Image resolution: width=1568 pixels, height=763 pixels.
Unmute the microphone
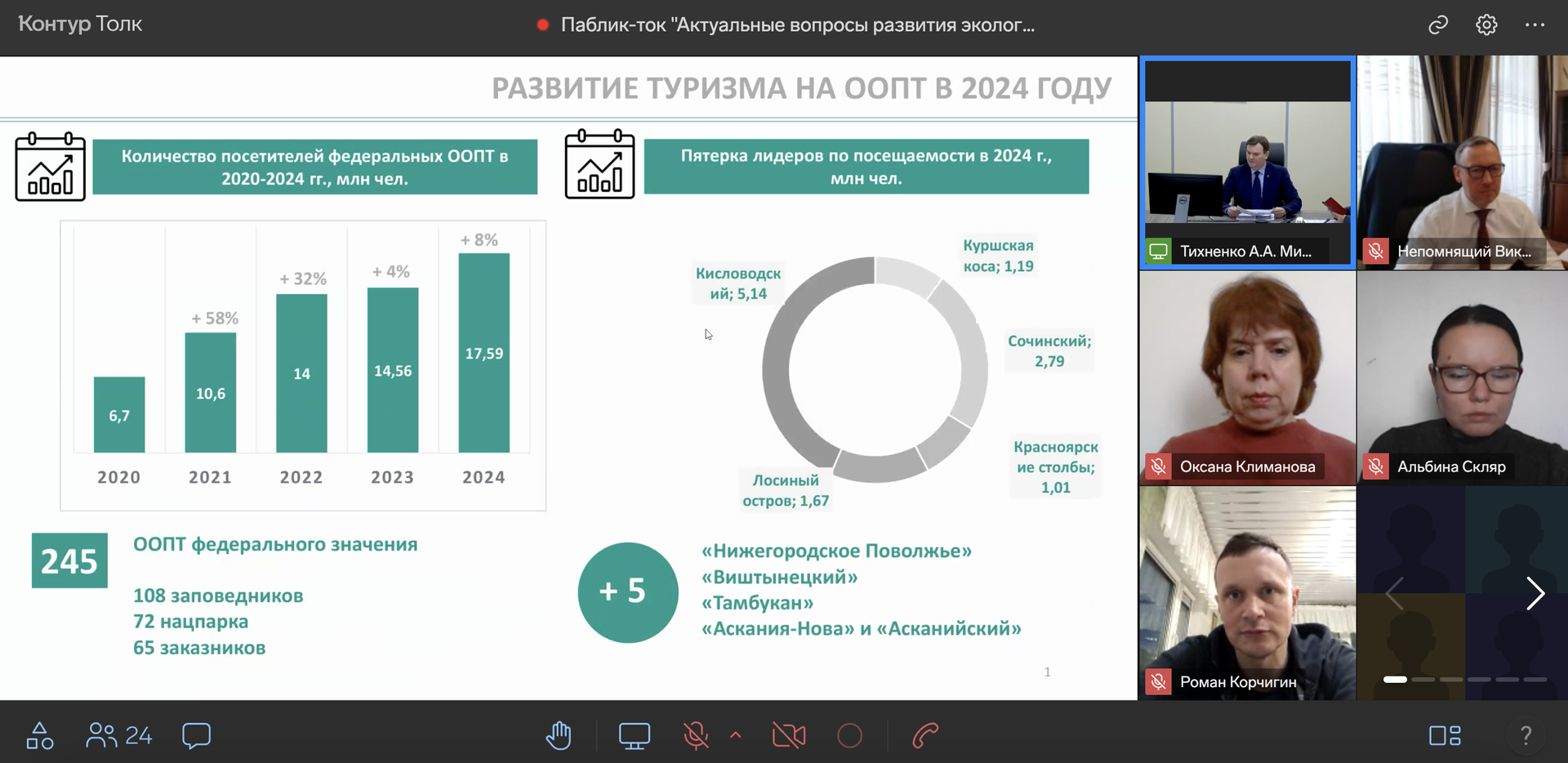696,736
